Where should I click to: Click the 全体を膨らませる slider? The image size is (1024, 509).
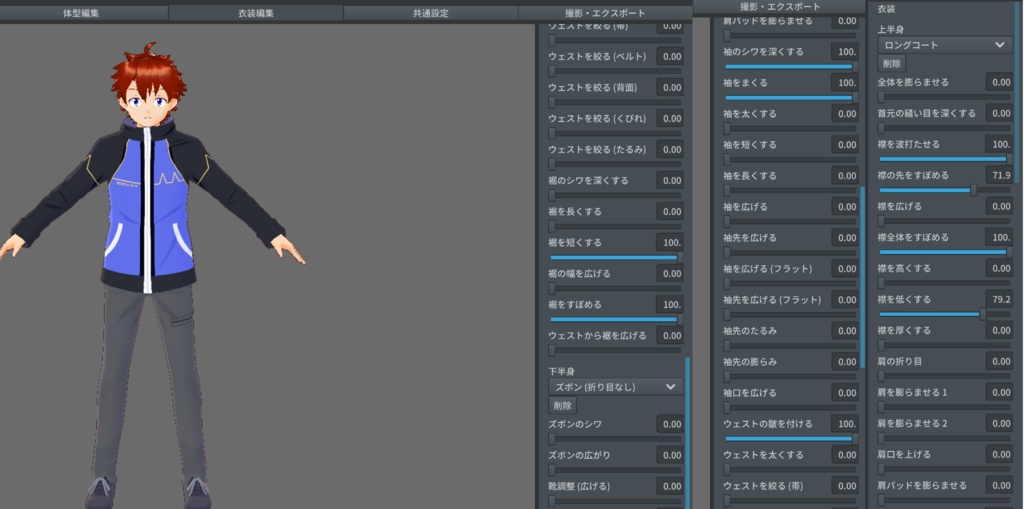coord(944,97)
